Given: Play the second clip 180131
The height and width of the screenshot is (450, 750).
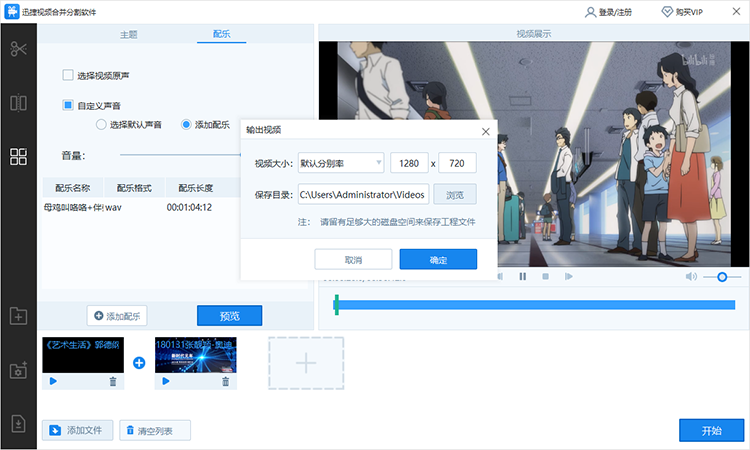Looking at the screenshot, I should [165, 381].
